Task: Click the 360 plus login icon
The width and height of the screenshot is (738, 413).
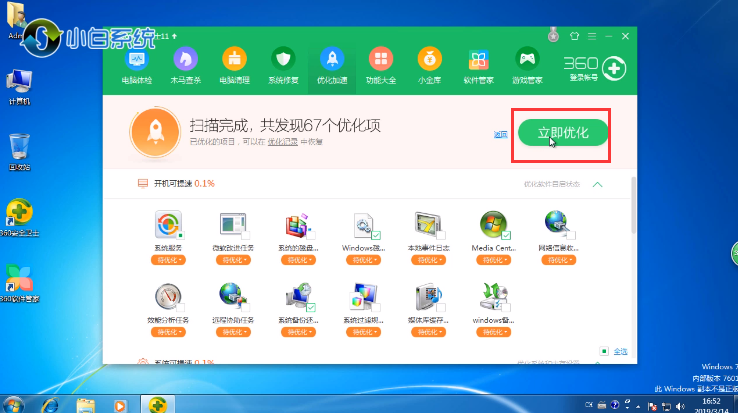Action: pos(614,69)
